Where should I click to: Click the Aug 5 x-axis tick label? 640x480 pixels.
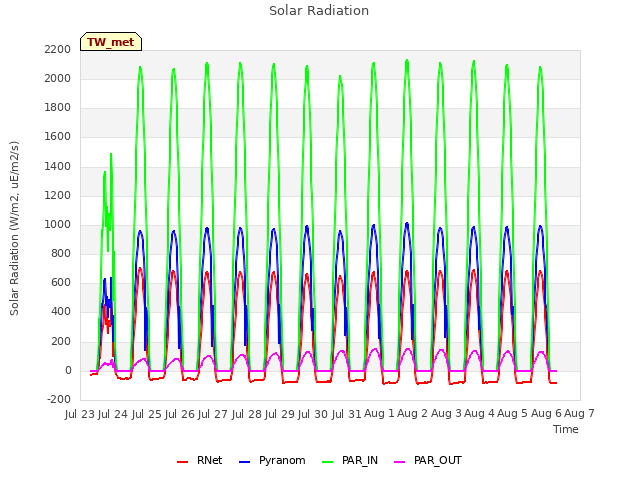(513, 413)
